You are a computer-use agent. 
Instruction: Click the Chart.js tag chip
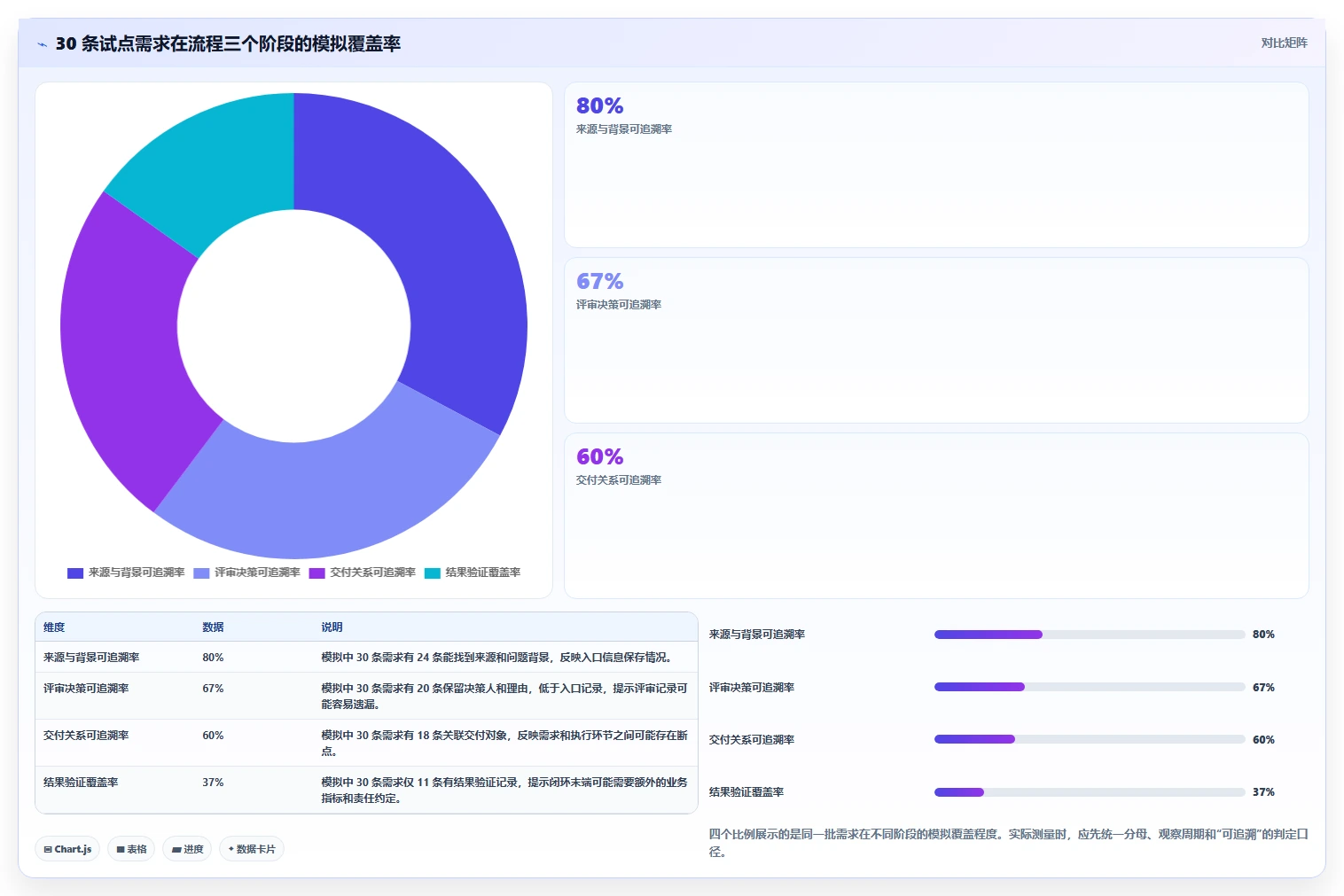[x=67, y=849]
